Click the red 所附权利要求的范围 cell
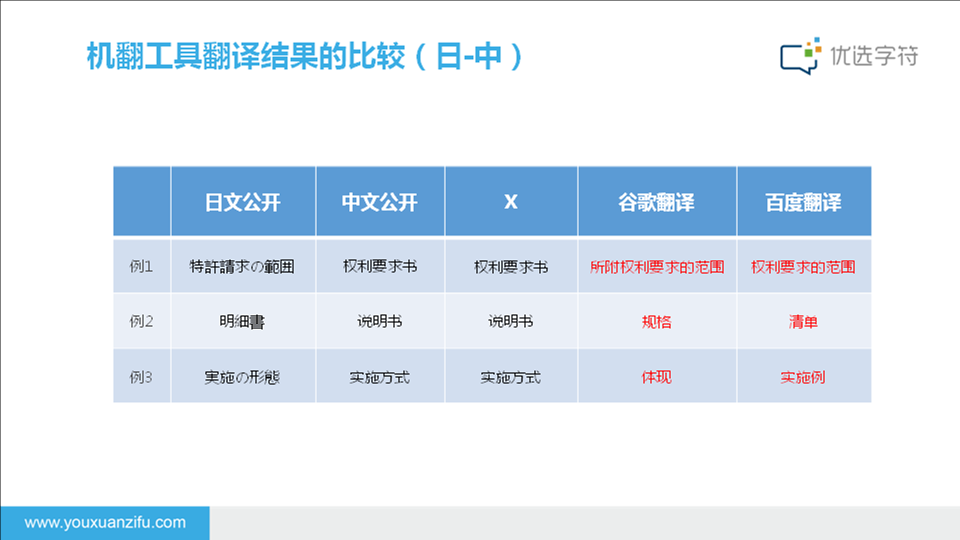The height and width of the screenshot is (540, 960). (657, 267)
